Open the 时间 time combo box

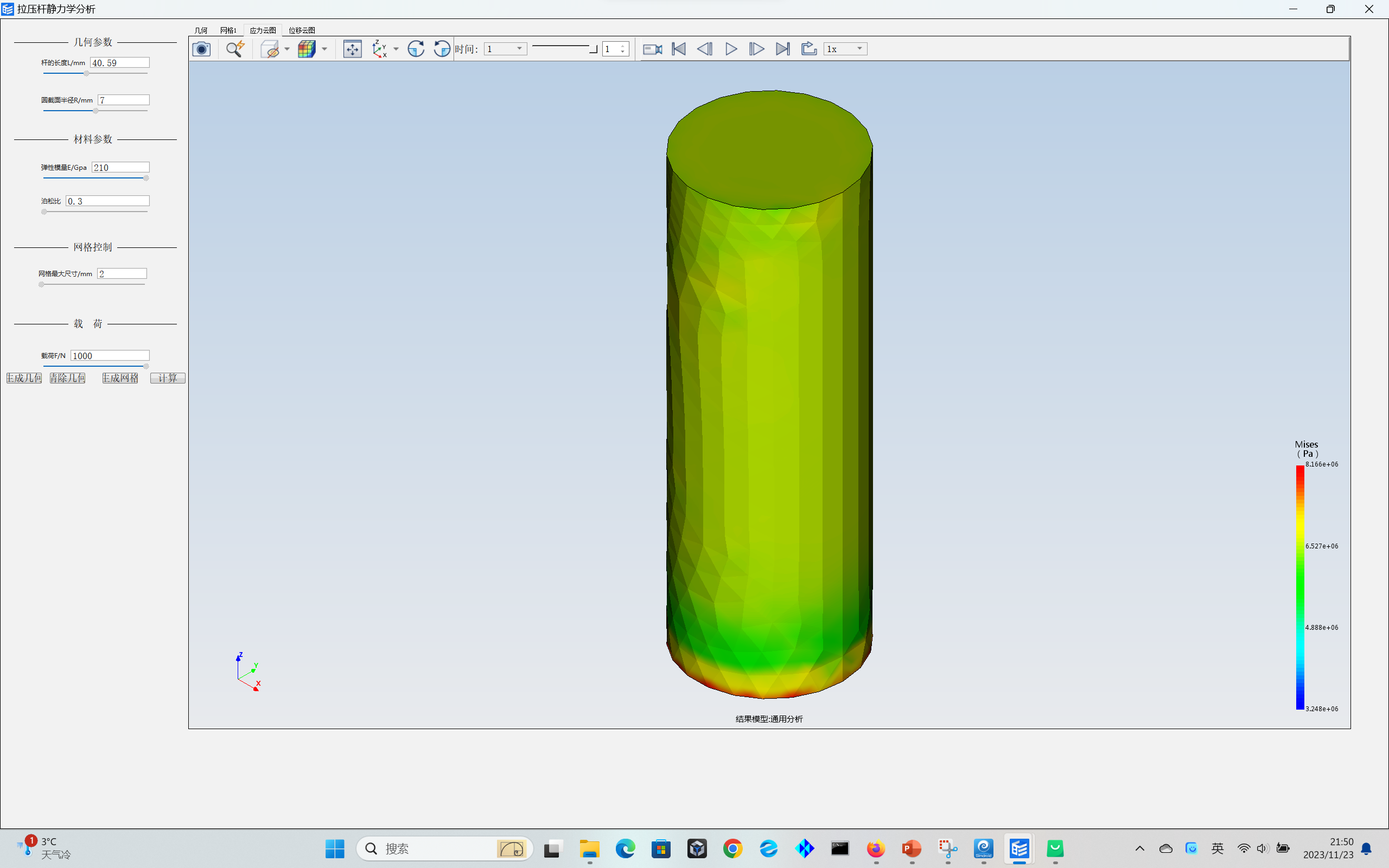(505, 49)
